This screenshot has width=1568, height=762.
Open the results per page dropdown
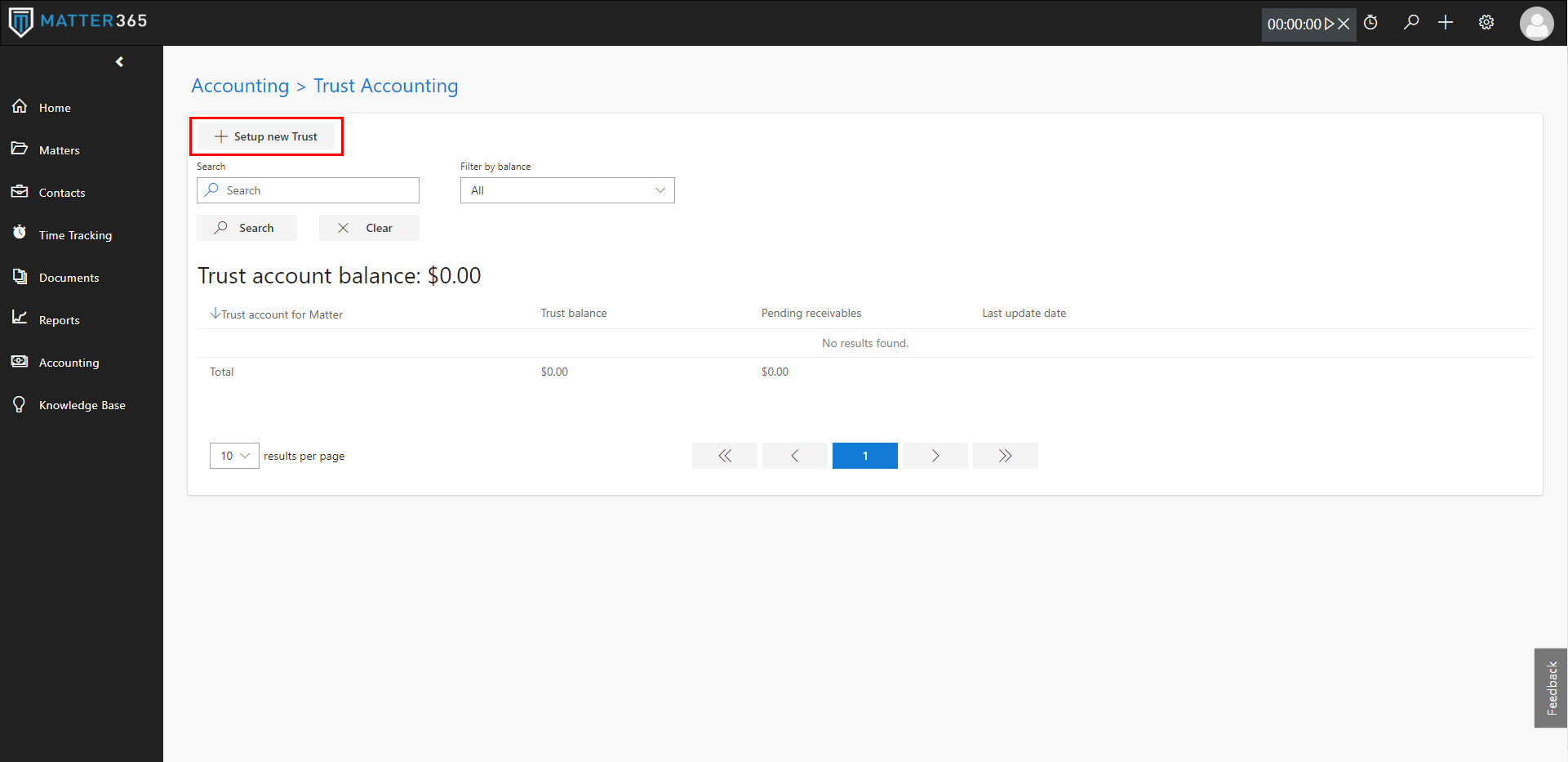click(234, 456)
